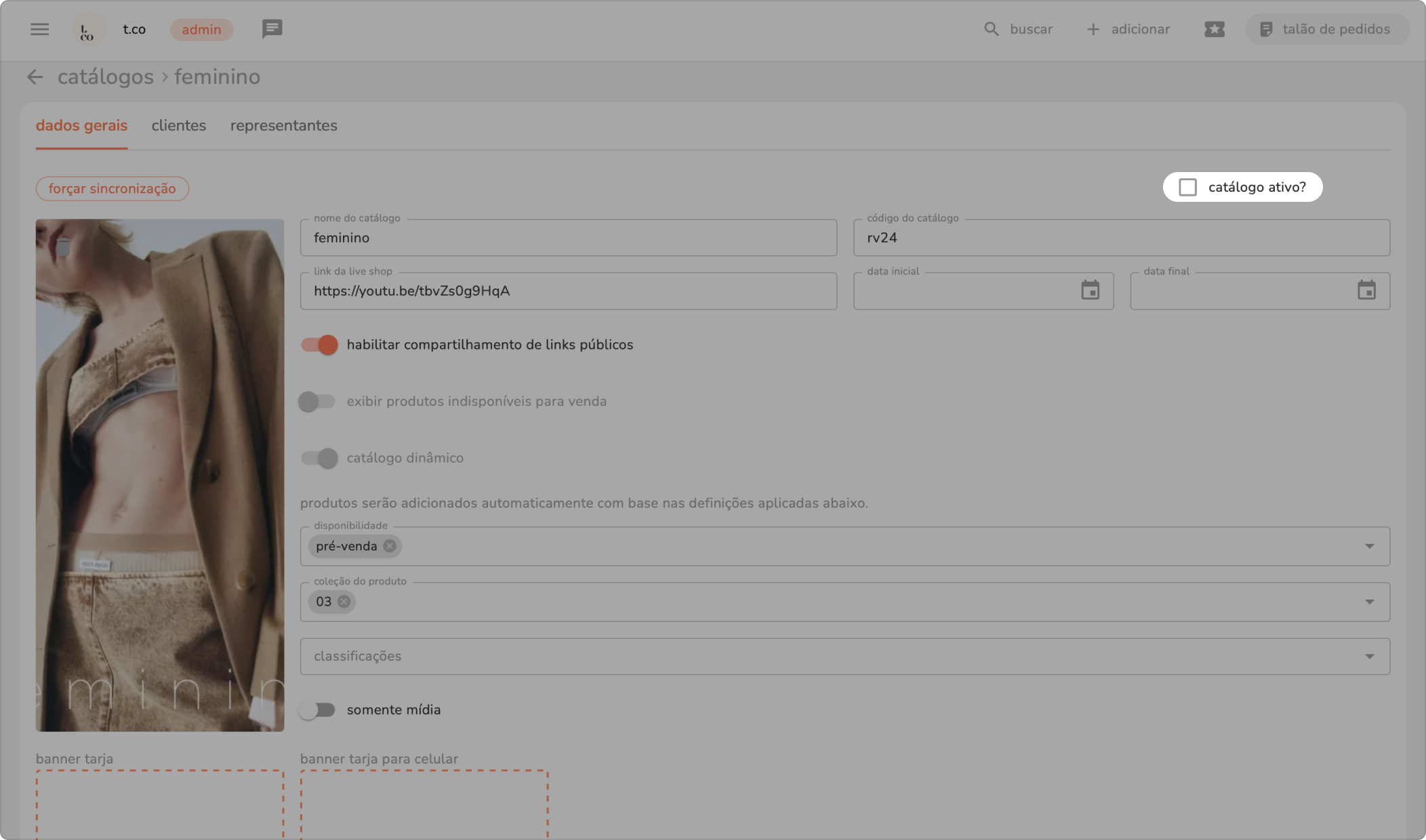
Task: Open the data inicial calendar icon
Action: click(1090, 291)
